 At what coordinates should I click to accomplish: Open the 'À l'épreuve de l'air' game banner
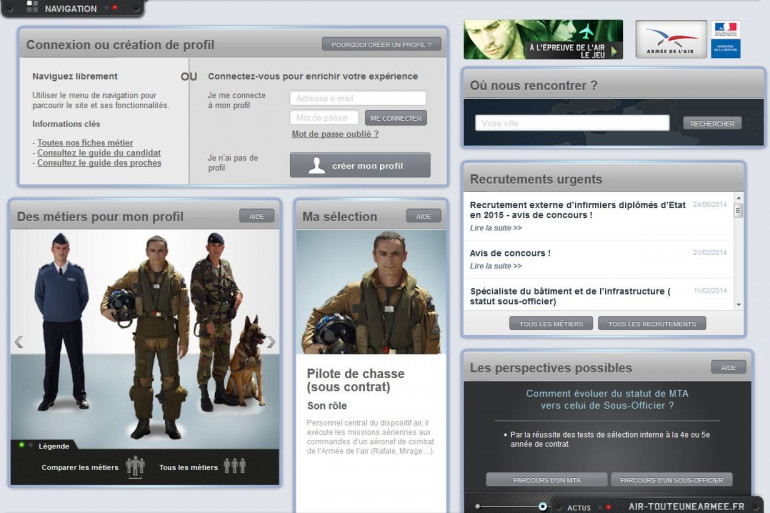point(543,39)
